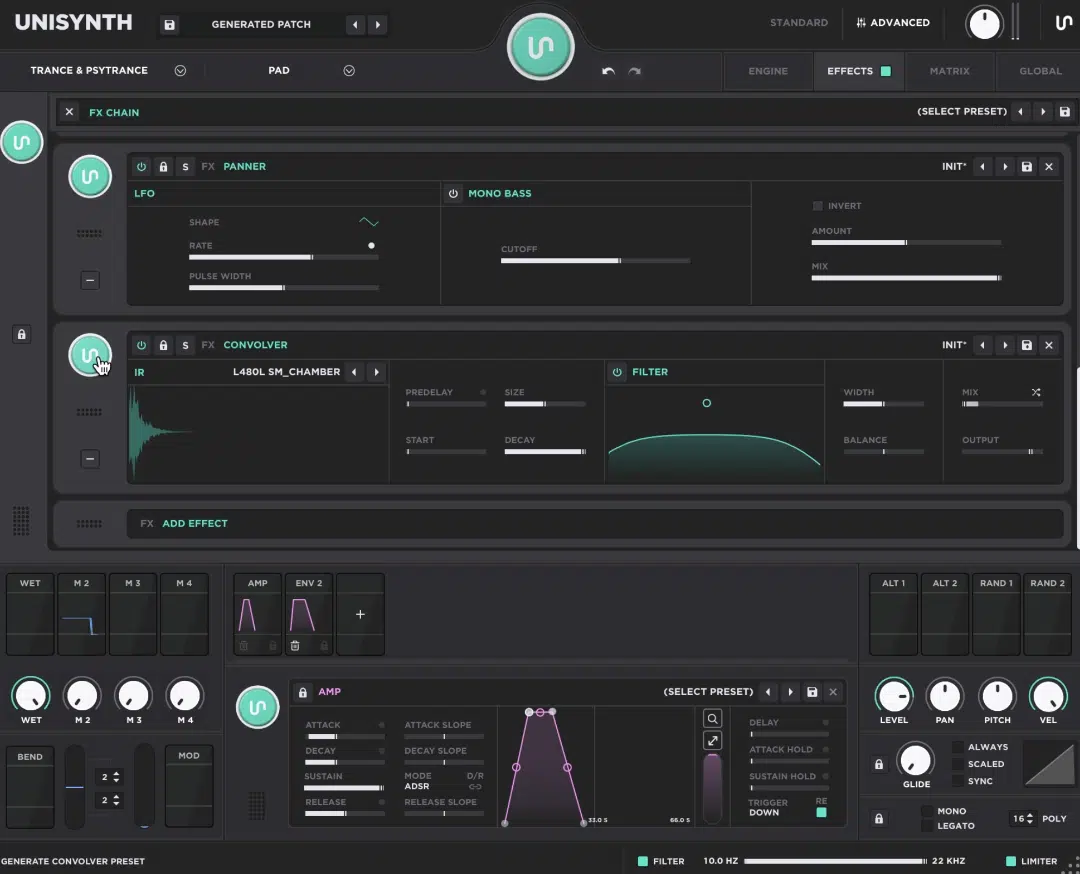Screen dimensions: 1080x874
Task: Select the Solo icon on the Panner effect
Action: [185, 166]
